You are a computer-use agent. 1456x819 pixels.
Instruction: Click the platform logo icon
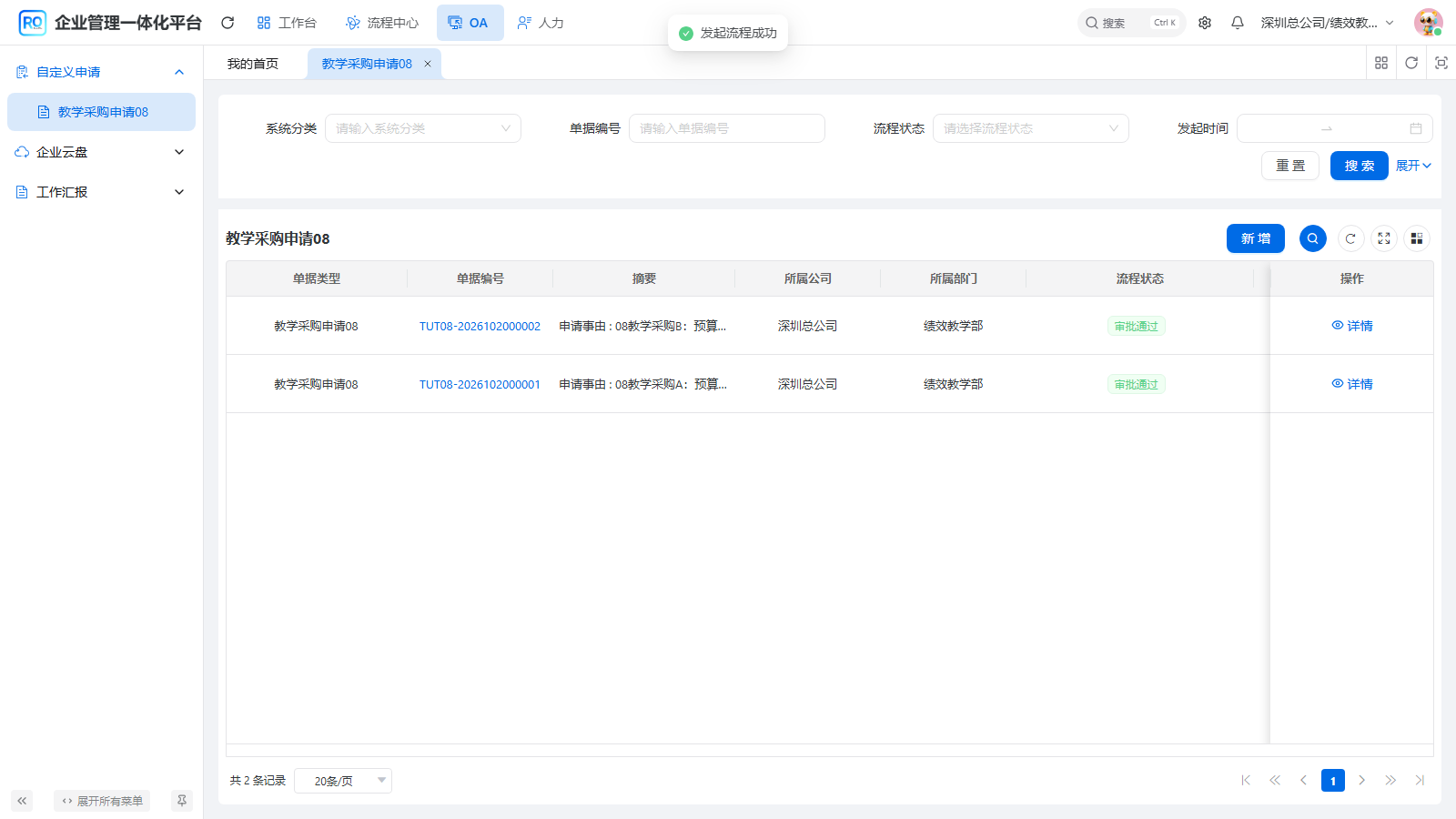[32, 23]
